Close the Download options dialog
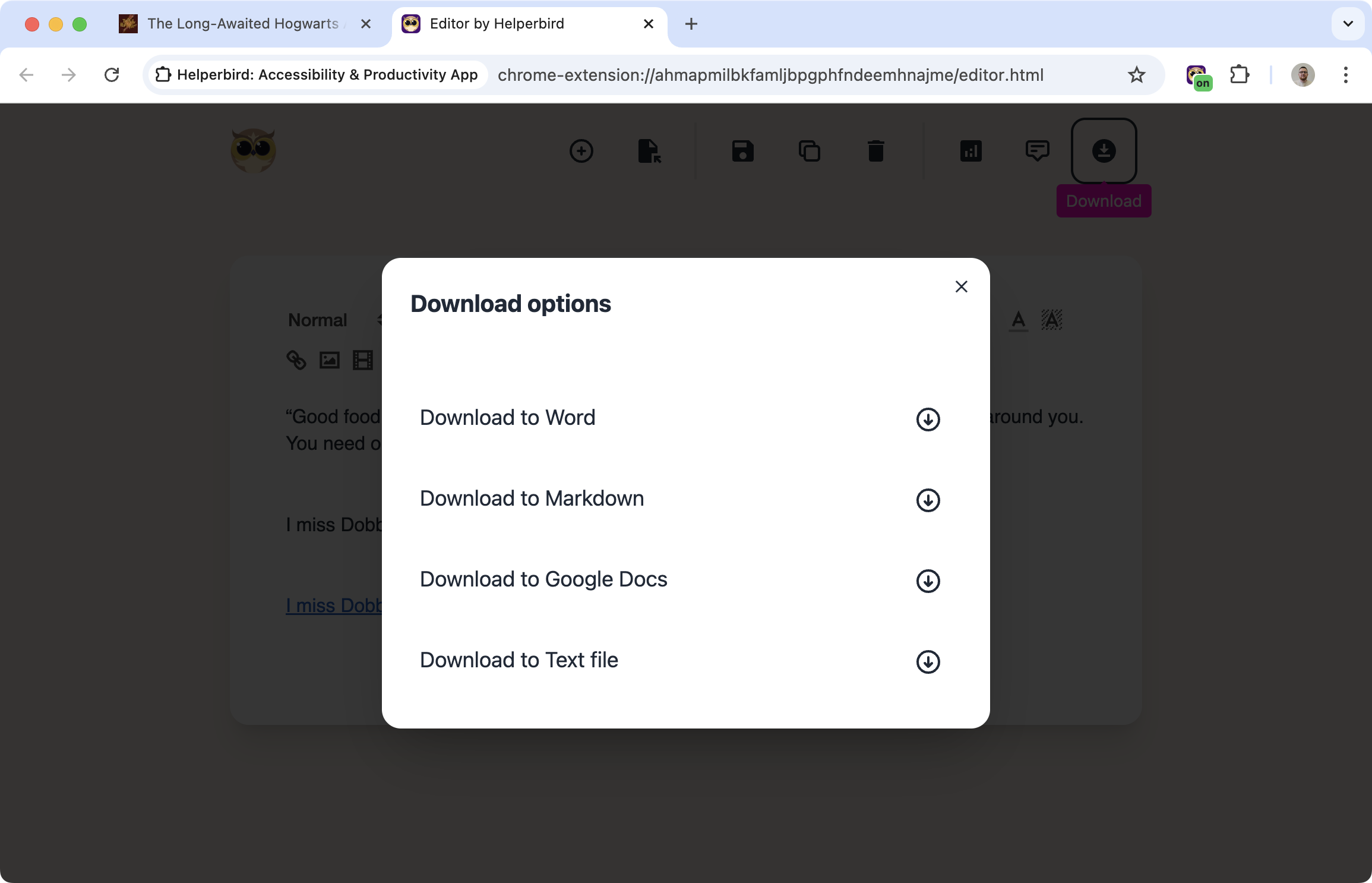The height and width of the screenshot is (883, 1372). 961,286
